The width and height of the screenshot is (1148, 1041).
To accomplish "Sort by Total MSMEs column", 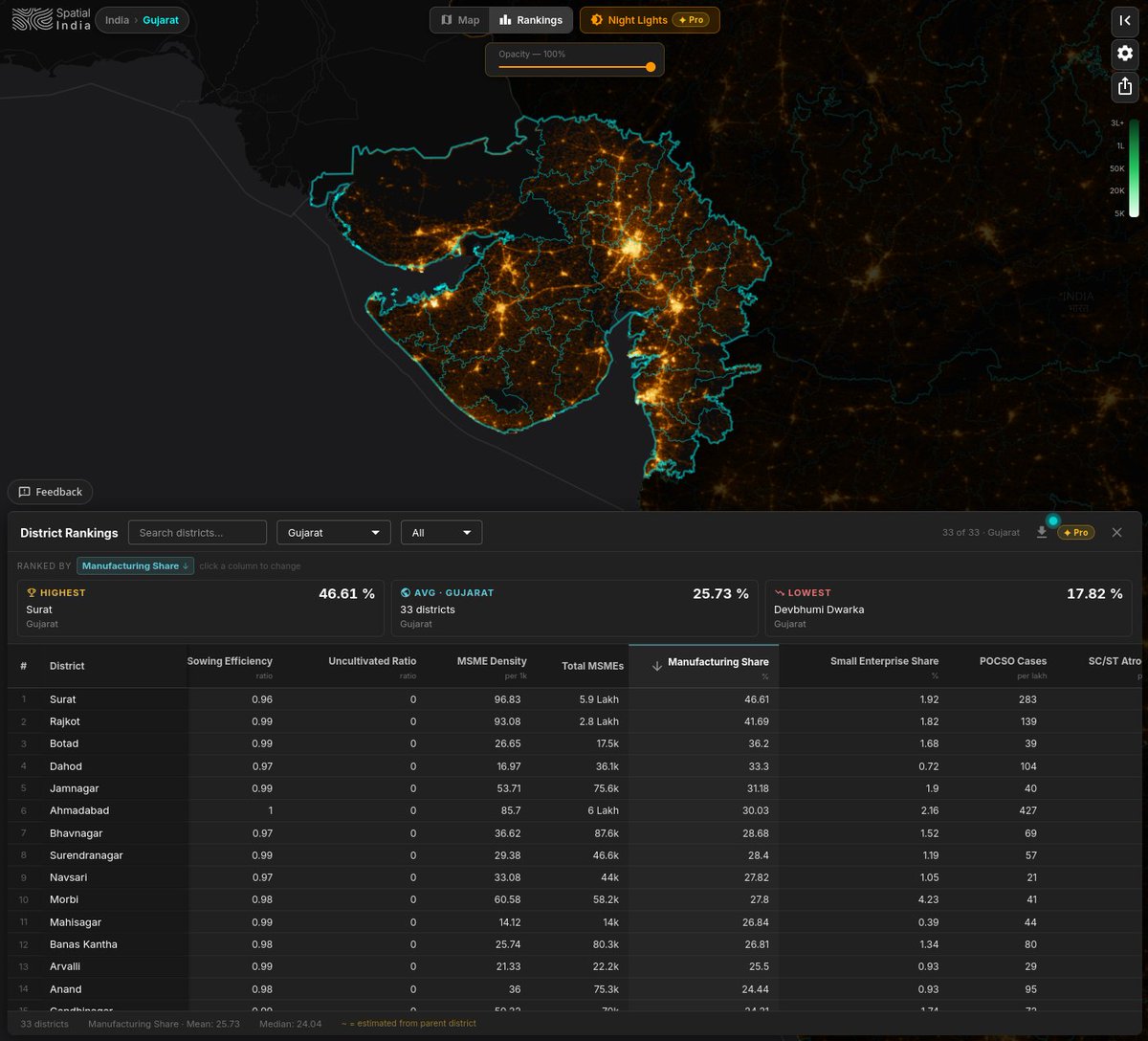I will pos(592,666).
